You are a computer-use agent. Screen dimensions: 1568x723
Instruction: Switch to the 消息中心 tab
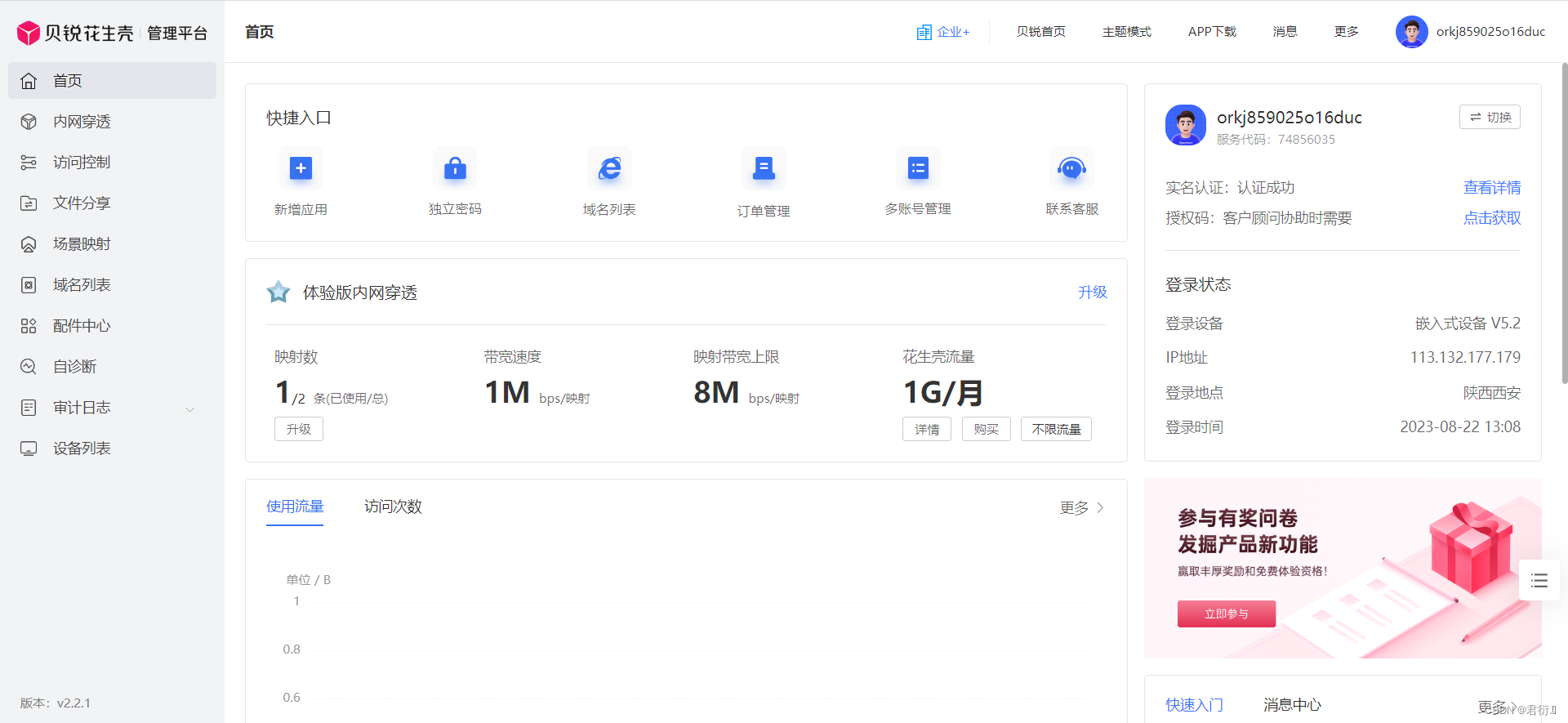(1292, 705)
